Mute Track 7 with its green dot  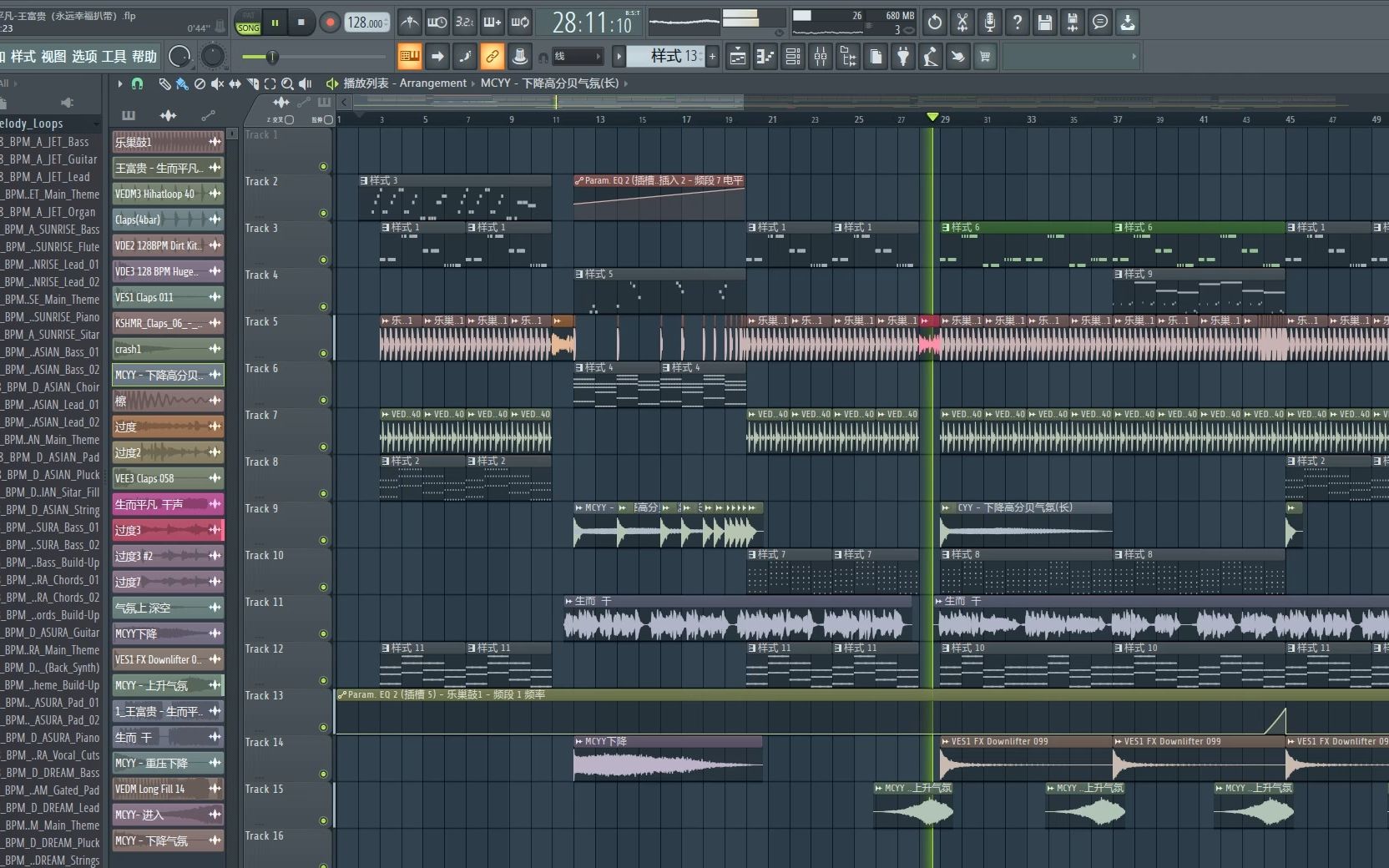click(323, 447)
